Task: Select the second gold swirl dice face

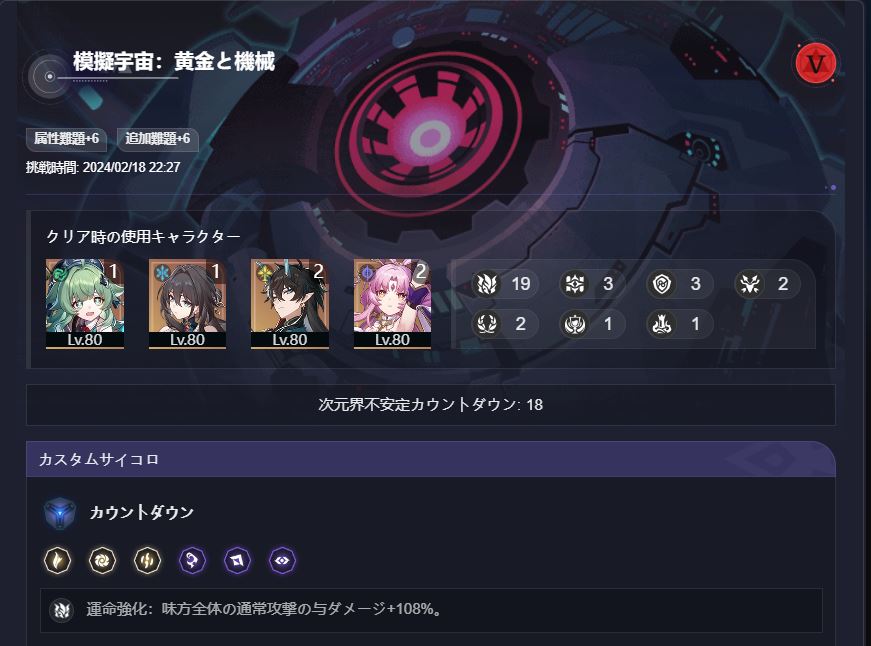Action: (103, 560)
